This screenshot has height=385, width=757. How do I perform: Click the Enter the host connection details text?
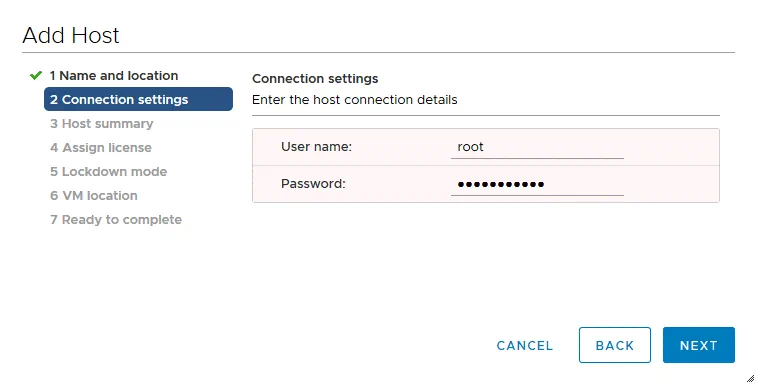[x=354, y=100]
